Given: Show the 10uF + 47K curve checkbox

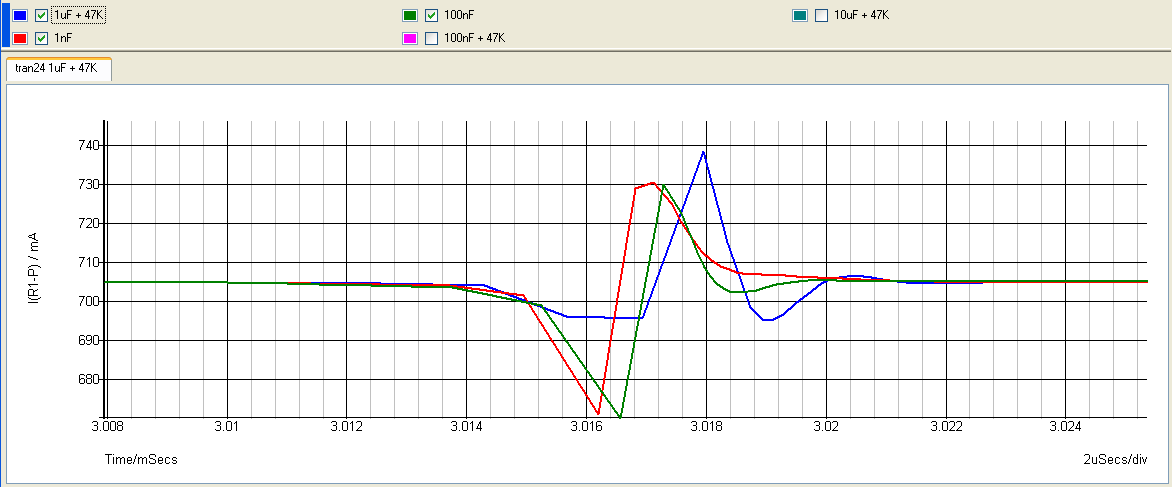Looking at the screenshot, I should (821, 16).
